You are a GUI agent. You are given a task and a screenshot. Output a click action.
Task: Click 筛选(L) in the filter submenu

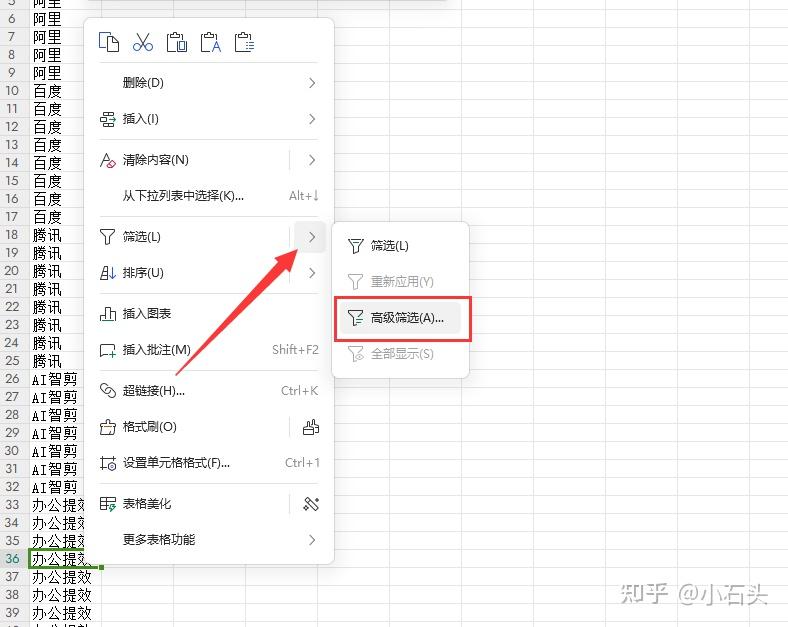click(x=401, y=246)
